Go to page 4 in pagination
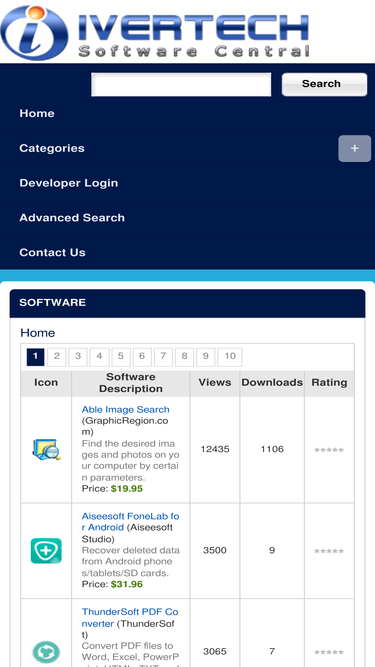 coord(99,357)
